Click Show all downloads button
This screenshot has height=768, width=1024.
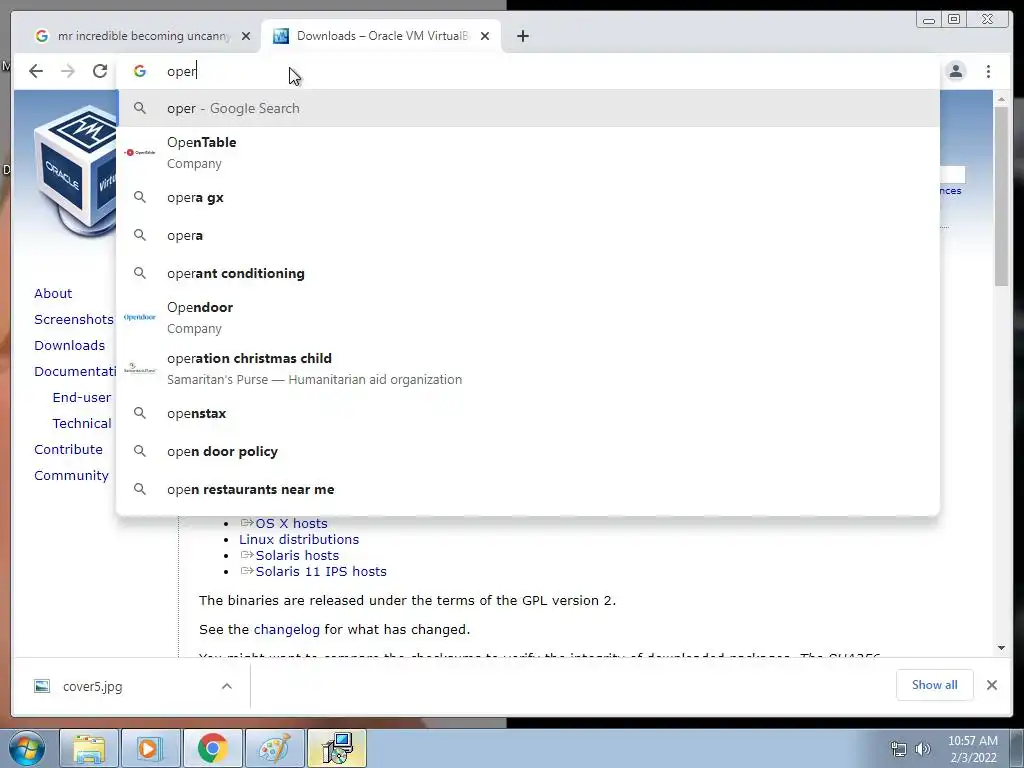(x=935, y=684)
